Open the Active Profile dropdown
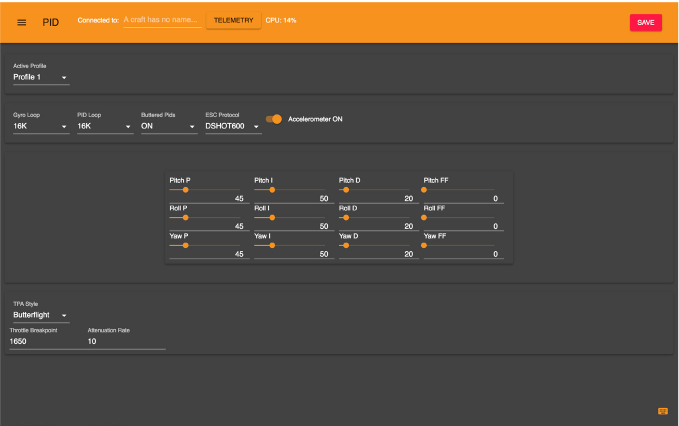The height and width of the screenshot is (426, 679). point(41,77)
